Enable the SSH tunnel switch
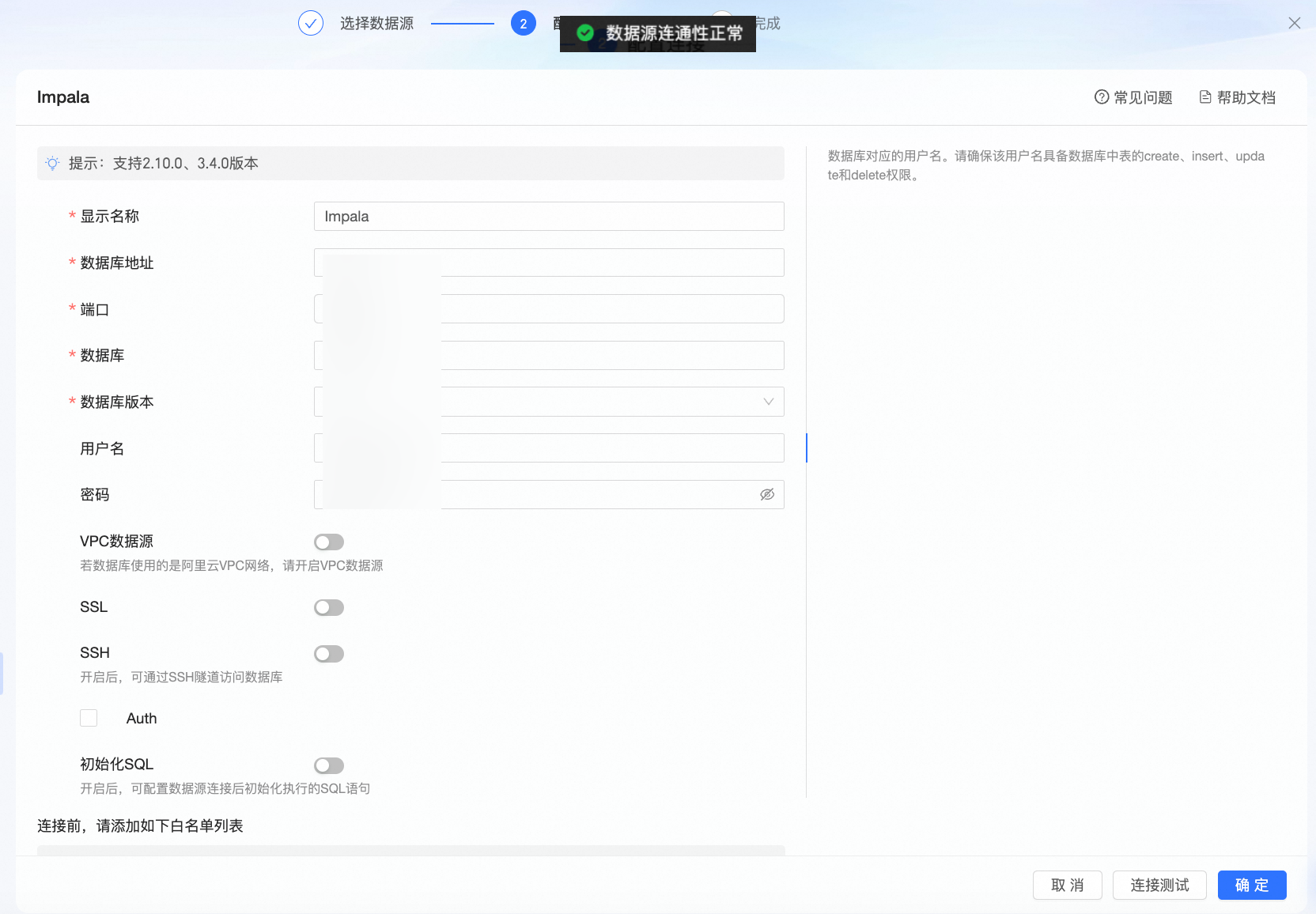Viewport: 1316px width, 914px height. coord(329,654)
